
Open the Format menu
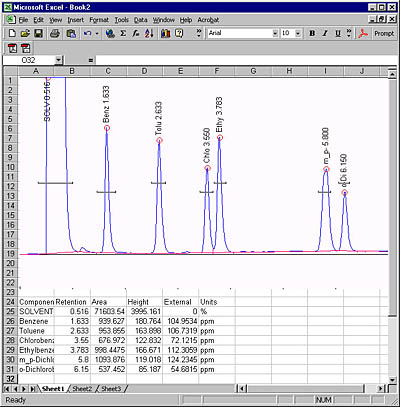[99, 20]
